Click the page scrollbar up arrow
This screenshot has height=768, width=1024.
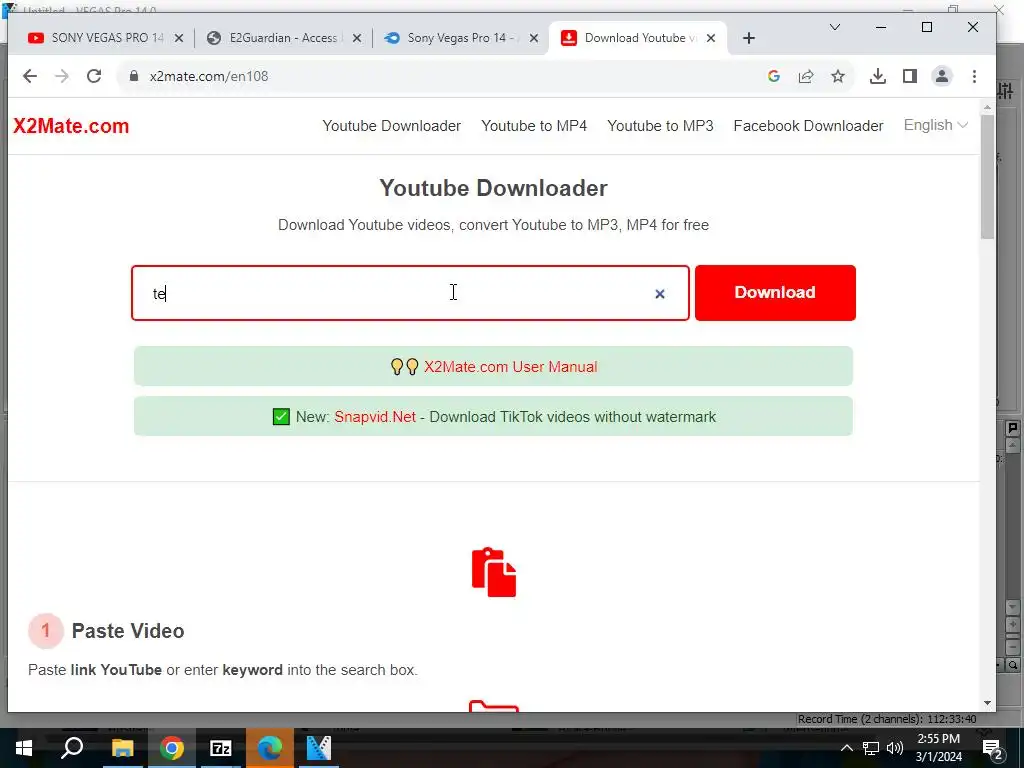[x=987, y=107]
